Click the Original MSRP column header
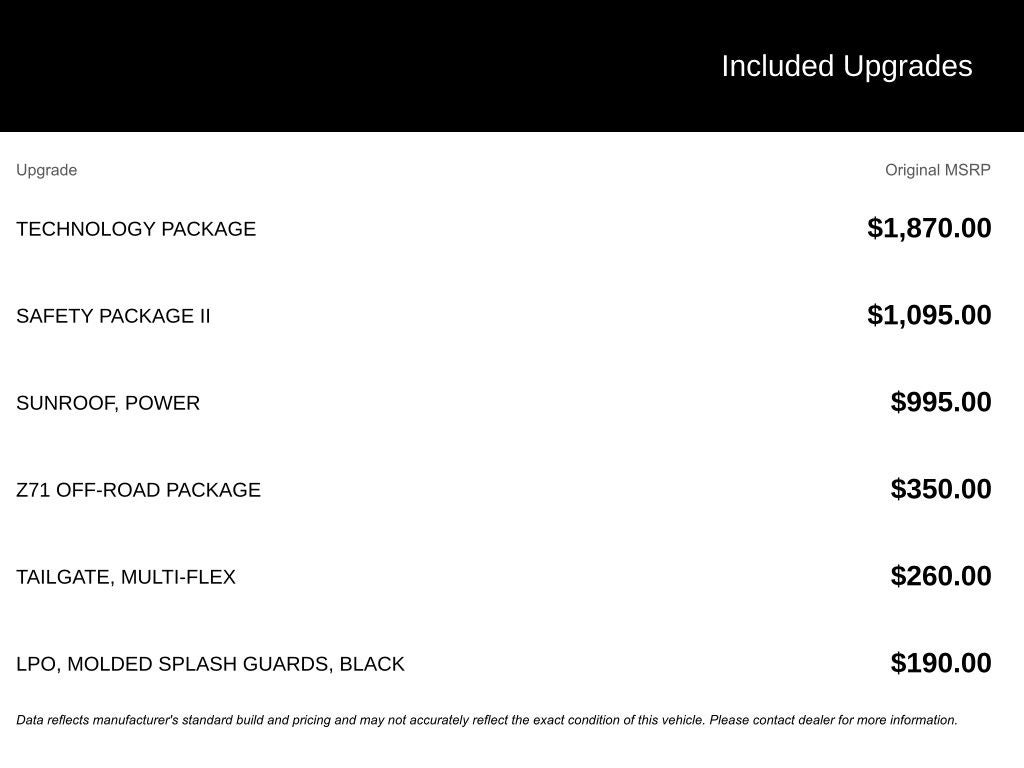 [x=937, y=170]
